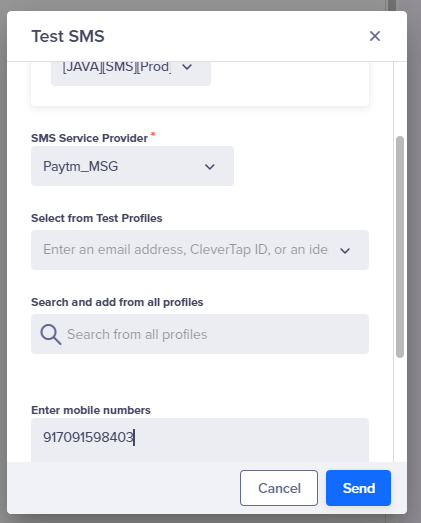
Task: Focus the mobile numbers text area
Action: (200, 440)
